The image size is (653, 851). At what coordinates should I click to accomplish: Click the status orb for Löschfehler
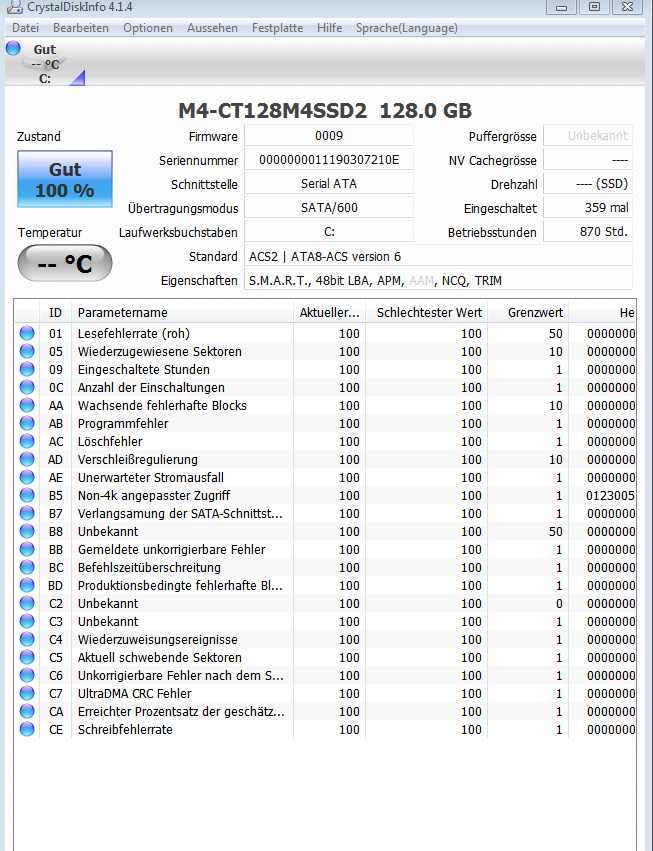(27, 441)
